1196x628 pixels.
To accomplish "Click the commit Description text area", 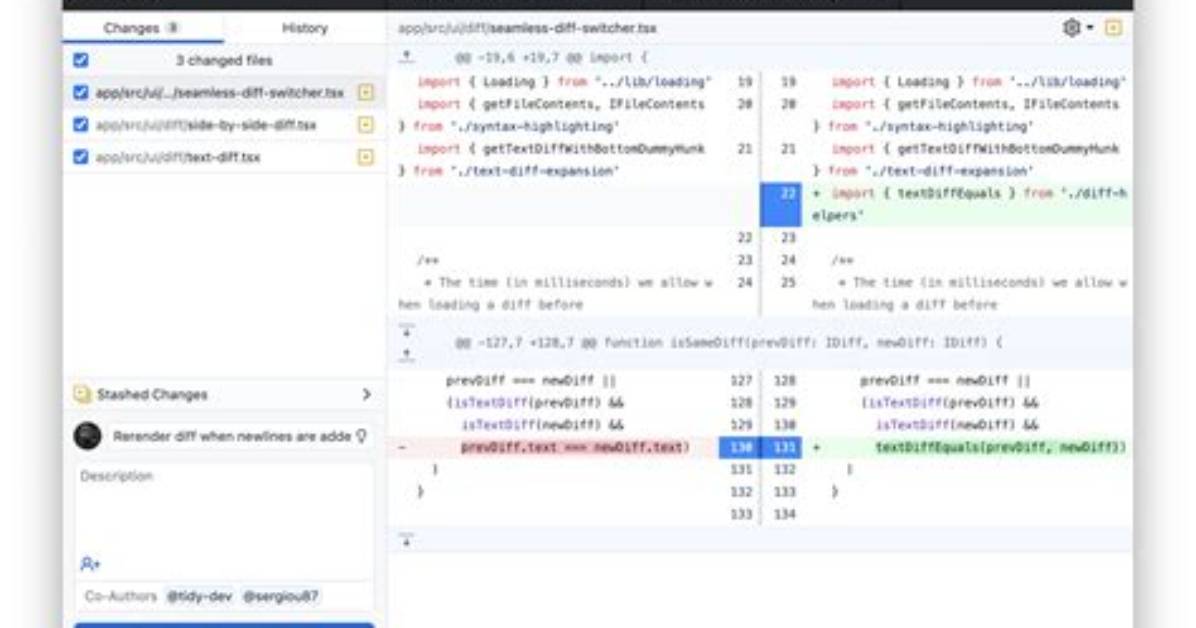I will [224, 507].
